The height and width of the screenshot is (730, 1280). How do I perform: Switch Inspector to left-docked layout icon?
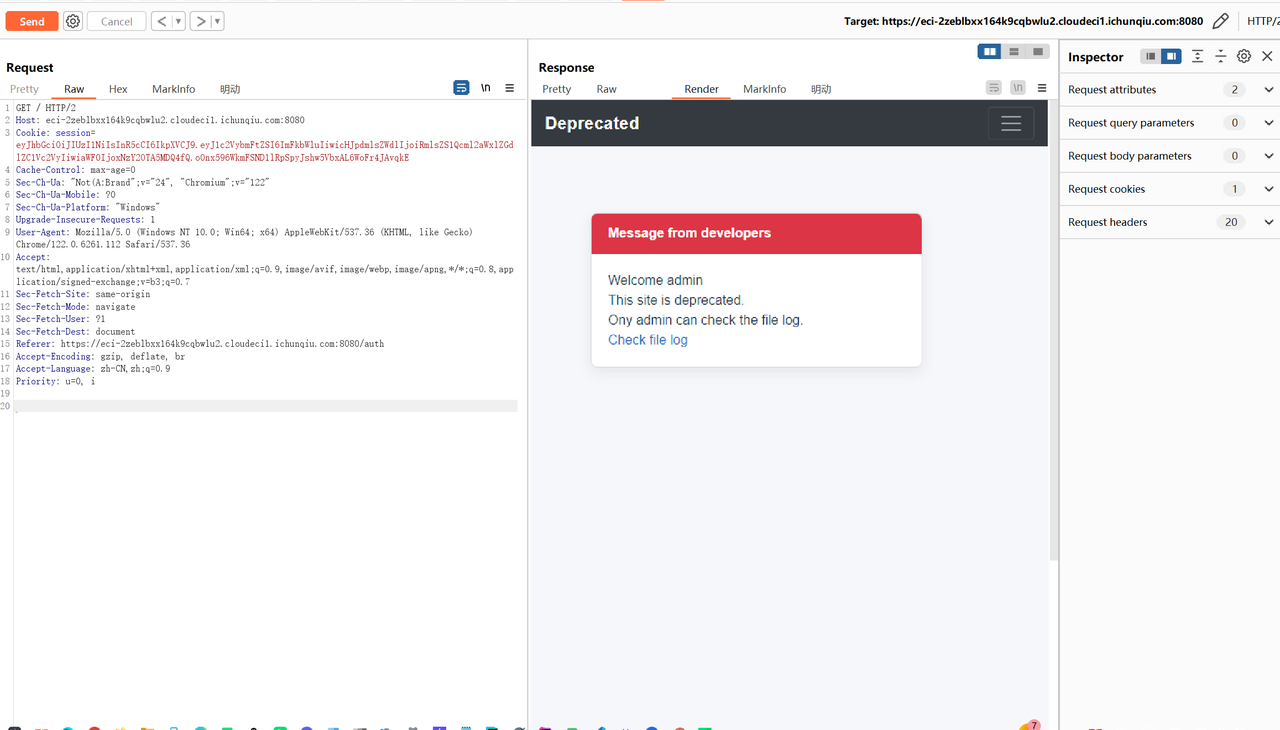(1151, 57)
